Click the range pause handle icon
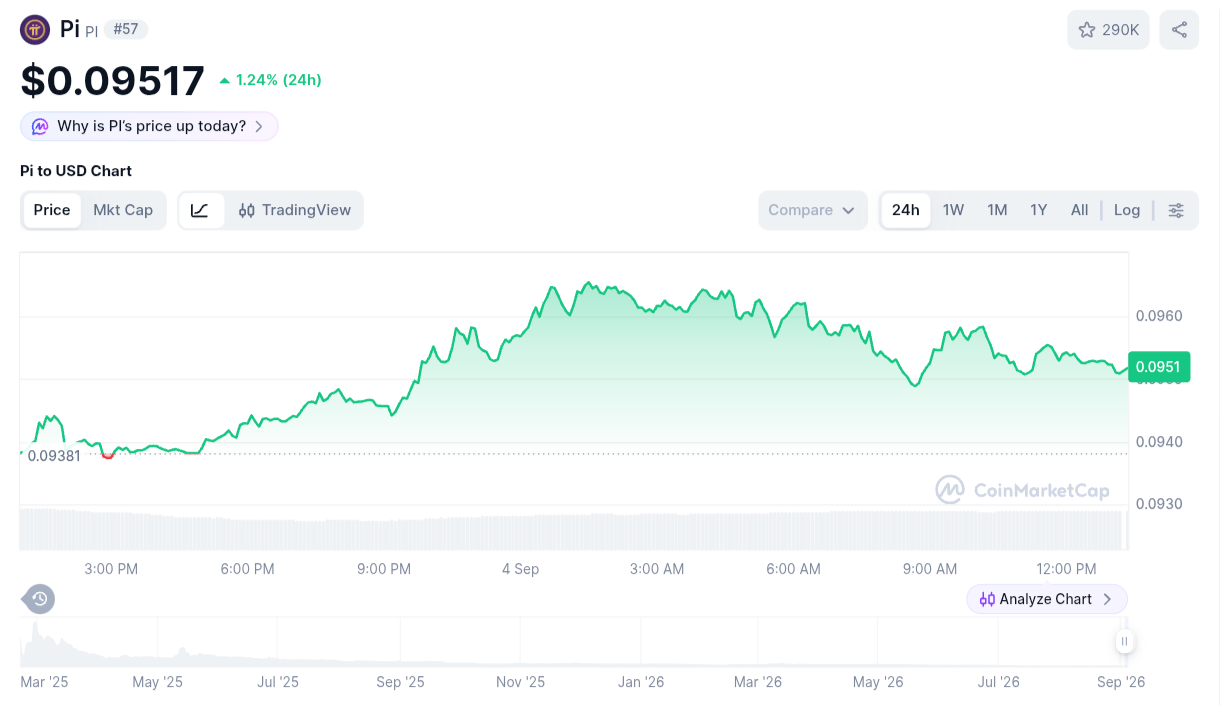This screenshot has width=1220, height=706. coord(1124,641)
